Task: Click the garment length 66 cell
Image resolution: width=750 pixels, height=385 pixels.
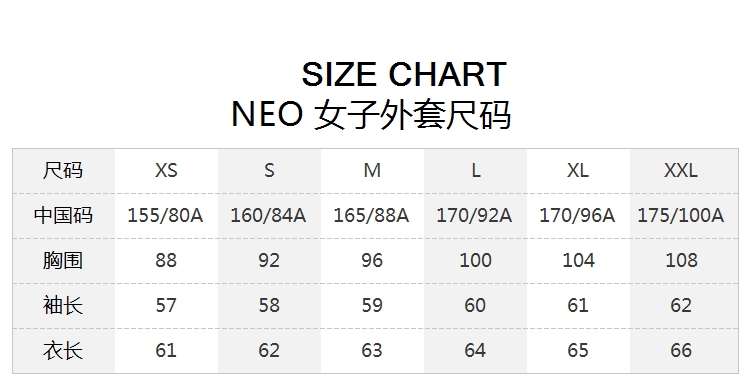Action: [681, 351]
